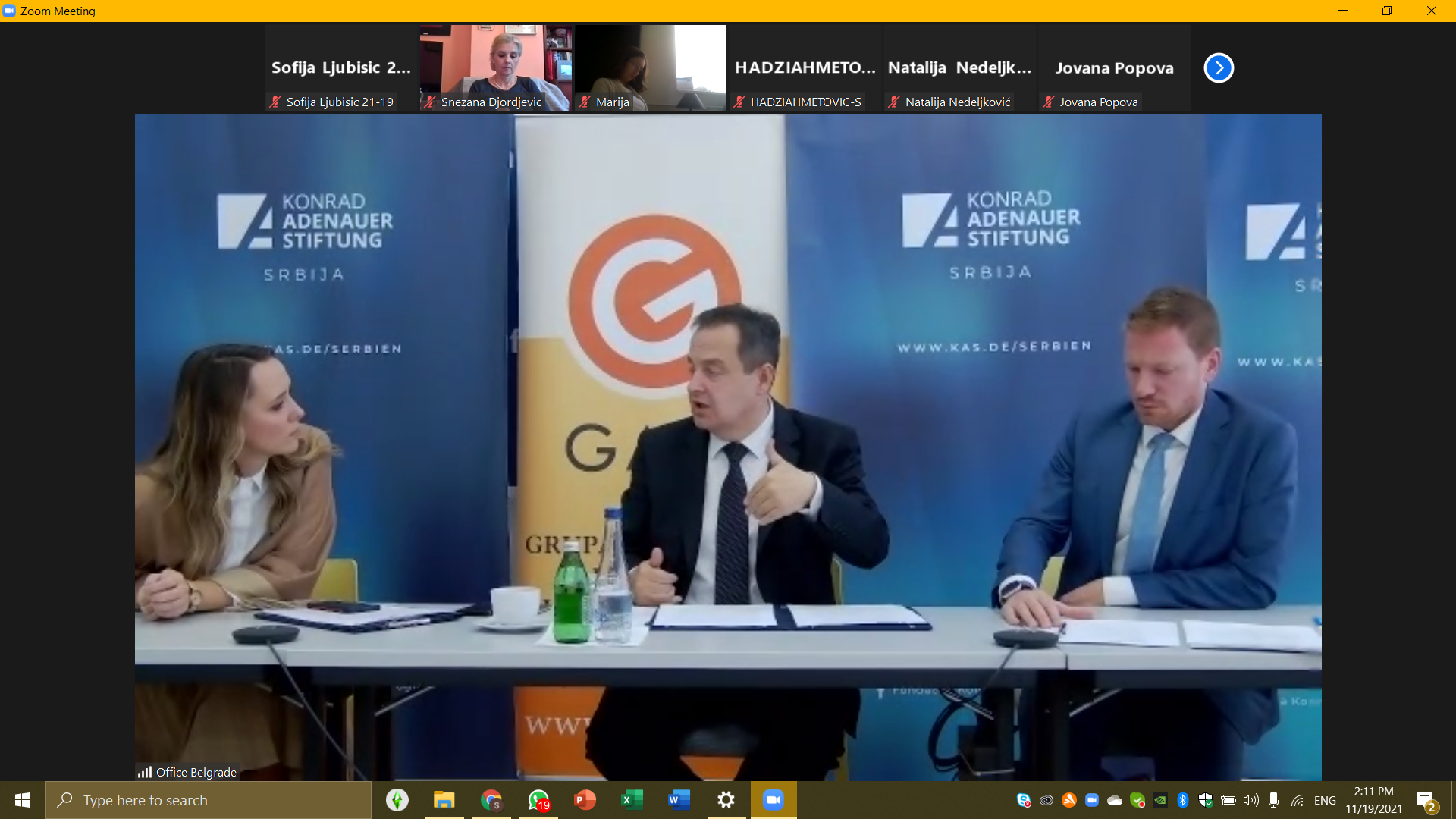Click the green checkmark tray icon
This screenshot has width=1456, height=819.
1137,800
